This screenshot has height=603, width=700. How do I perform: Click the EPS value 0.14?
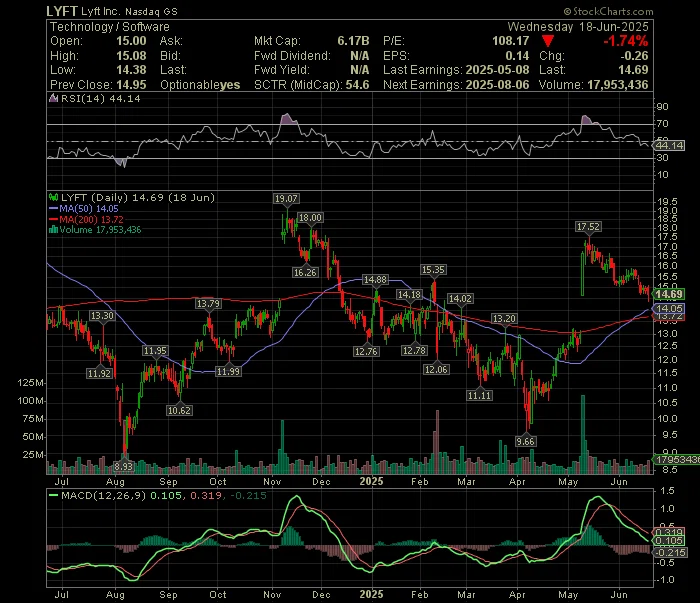click(517, 56)
